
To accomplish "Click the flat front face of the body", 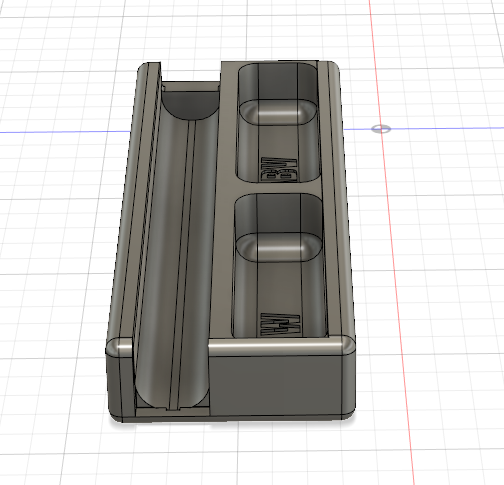I will [x=277, y=385].
